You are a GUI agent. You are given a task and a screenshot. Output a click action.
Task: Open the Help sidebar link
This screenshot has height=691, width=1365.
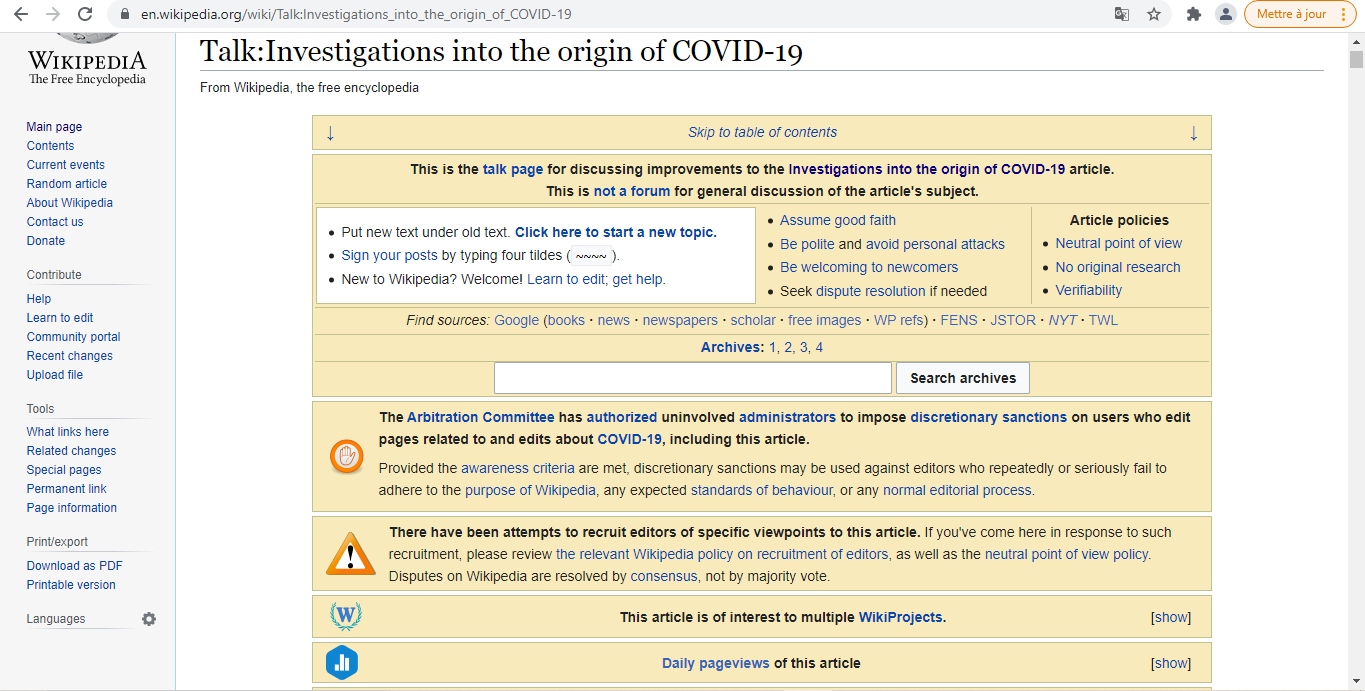tap(39, 299)
